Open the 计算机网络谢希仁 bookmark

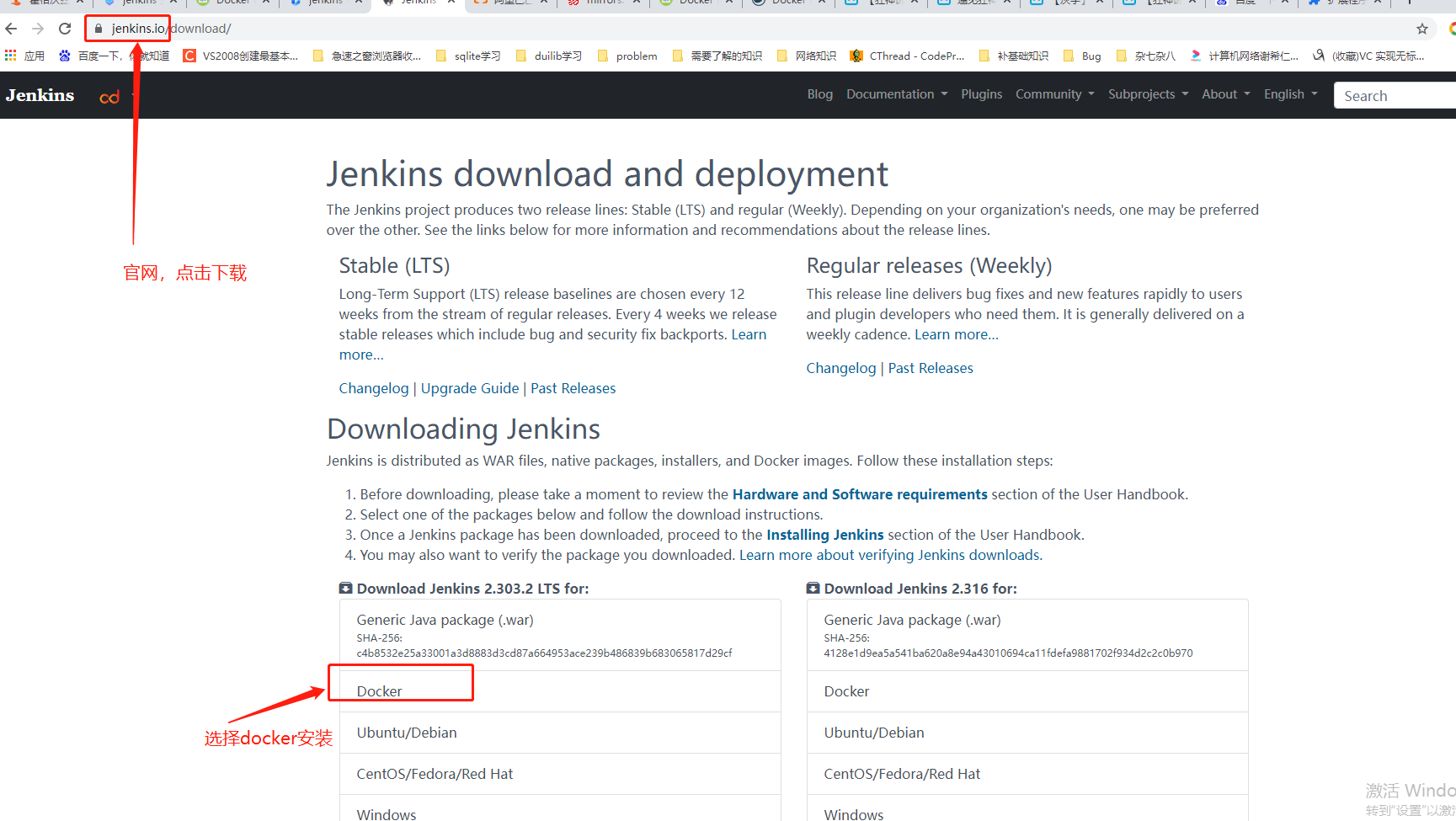(x=1245, y=56)
